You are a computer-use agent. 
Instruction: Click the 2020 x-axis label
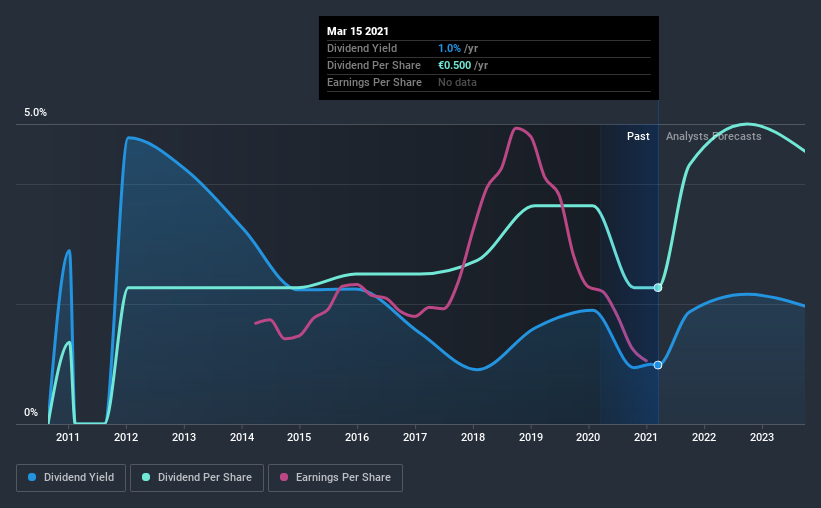point(588,437)
